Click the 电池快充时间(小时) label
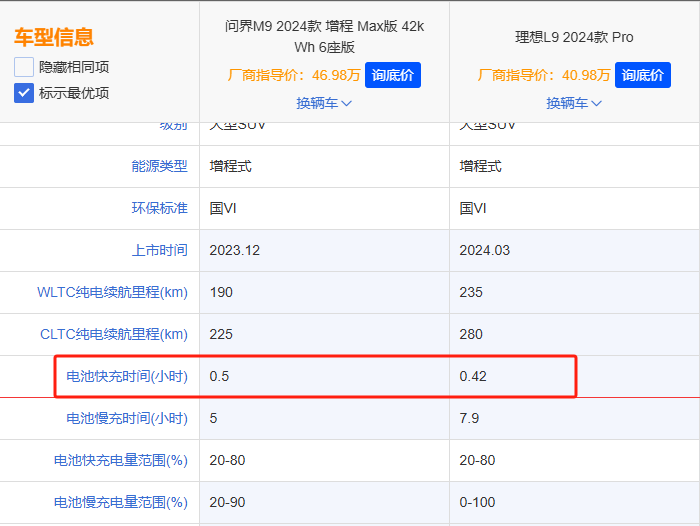 pyautogui.click(x=126, y=376)
